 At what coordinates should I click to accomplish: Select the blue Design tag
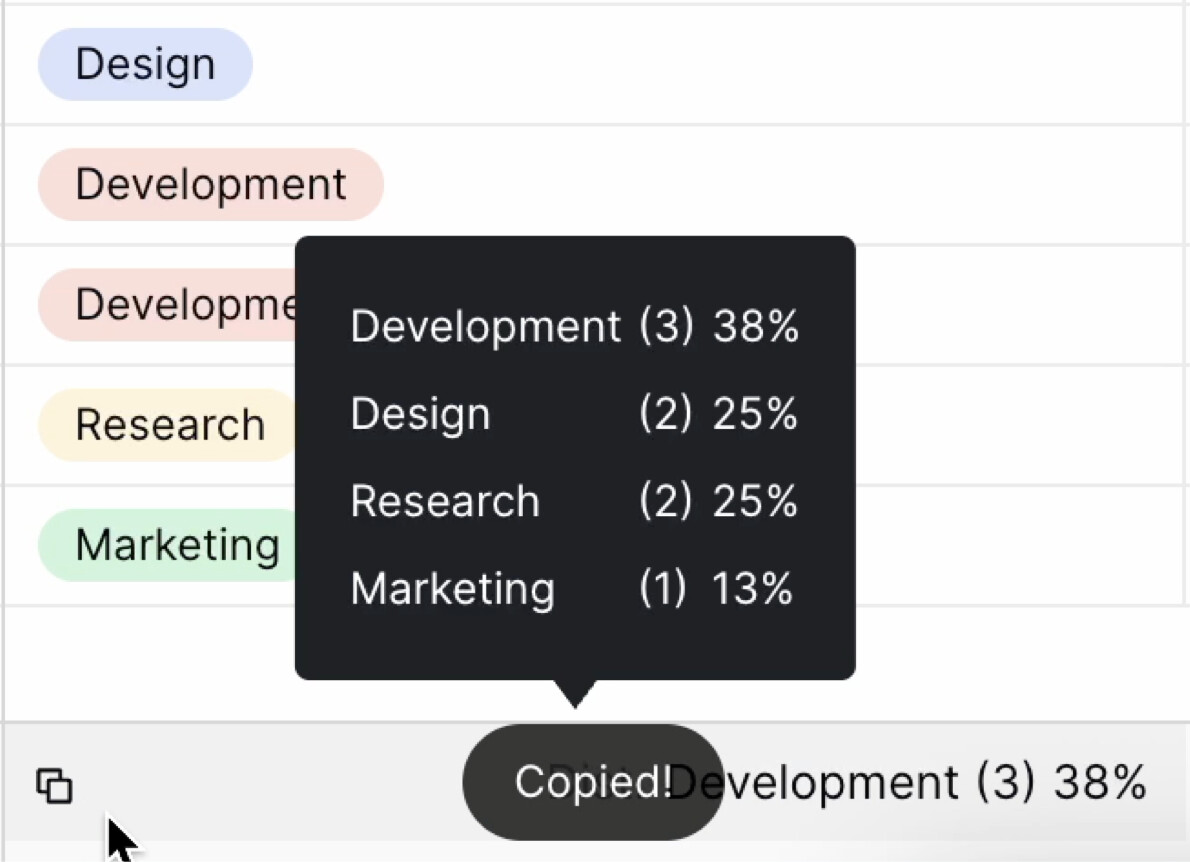coord(145,64)
